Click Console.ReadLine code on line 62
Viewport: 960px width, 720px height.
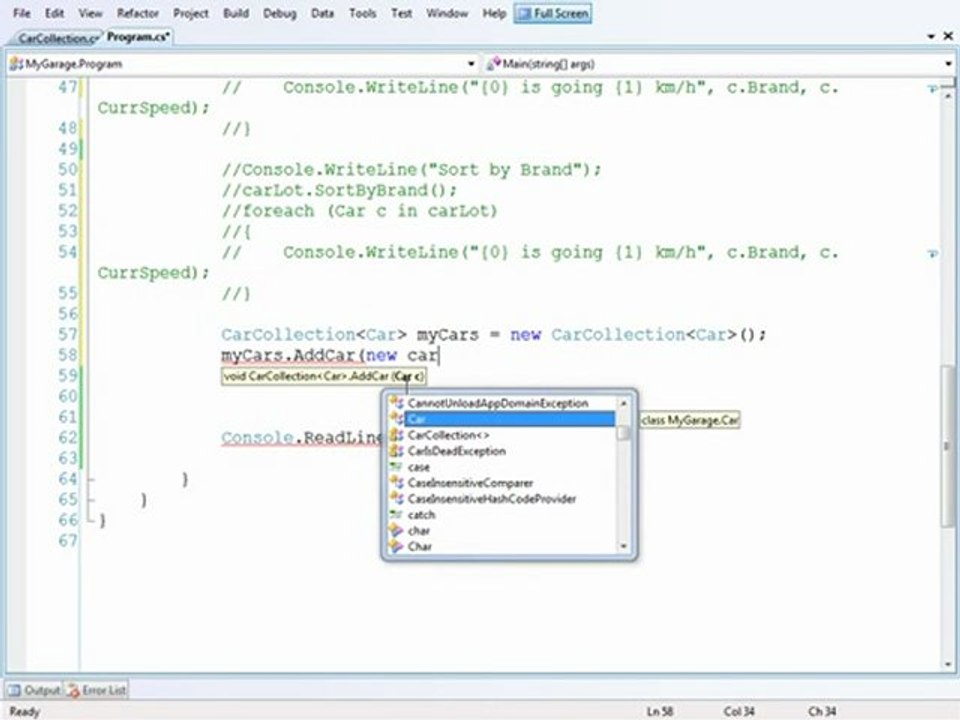[301, 438]
